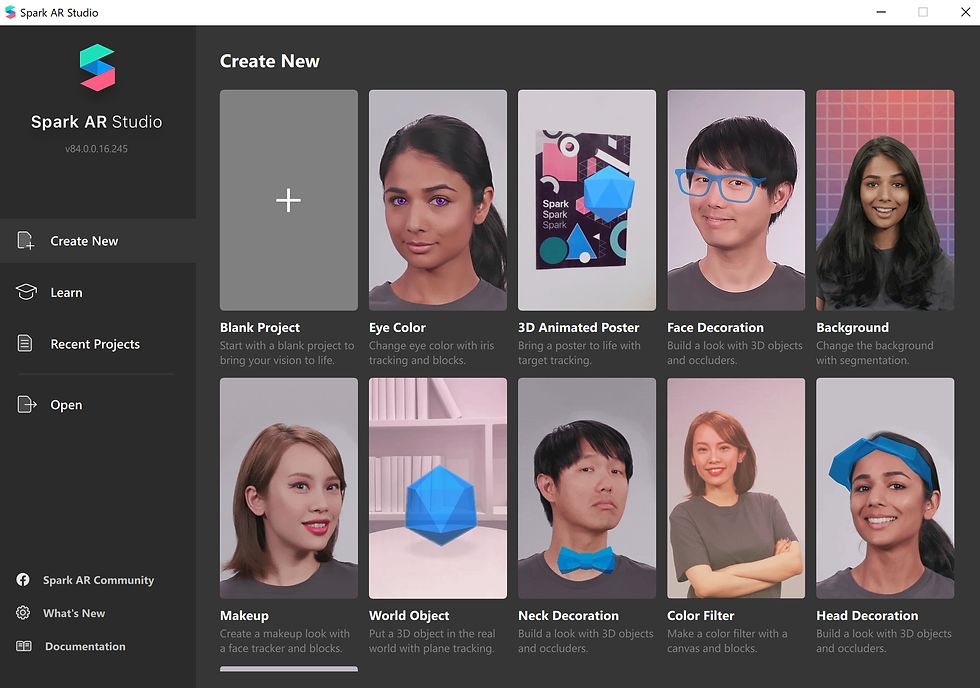Switch to the Learn section
The width and height of the screenshot is (980, 688).
98,292
